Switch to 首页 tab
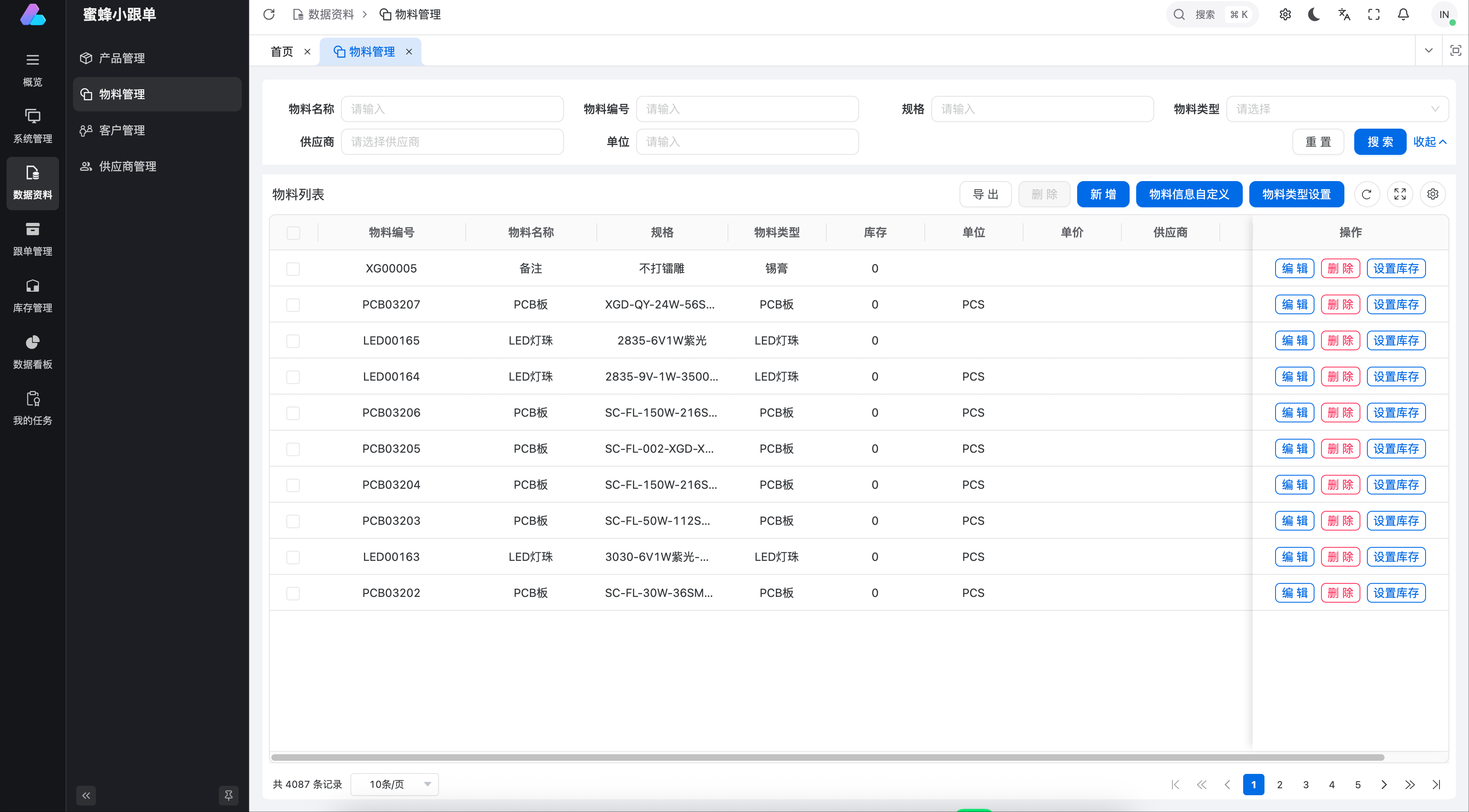The height and width of the screenshot is (812, 1469). point(282,52)
